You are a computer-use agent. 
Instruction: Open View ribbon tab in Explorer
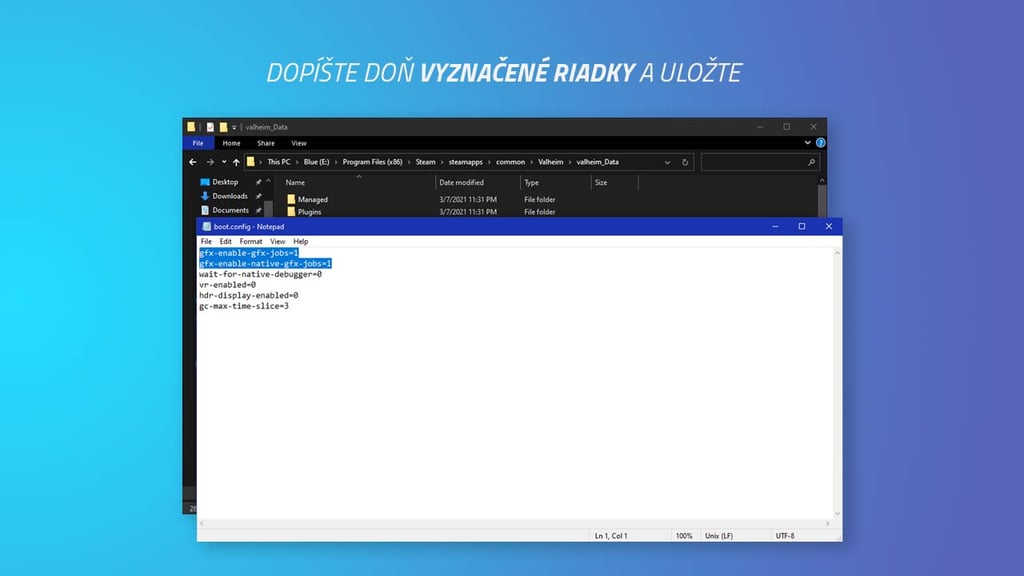(x=298, y=143)
